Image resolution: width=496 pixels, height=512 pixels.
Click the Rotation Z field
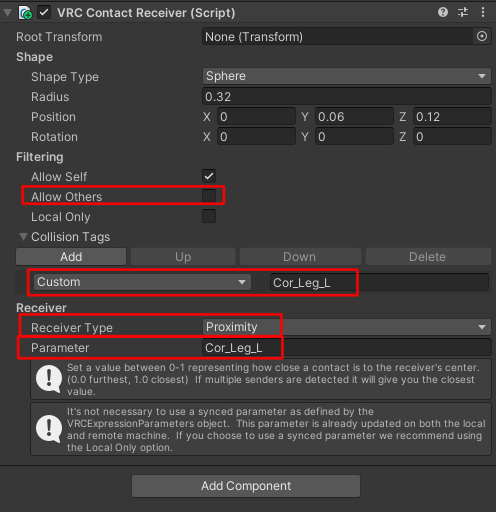(x=452, y=137)
